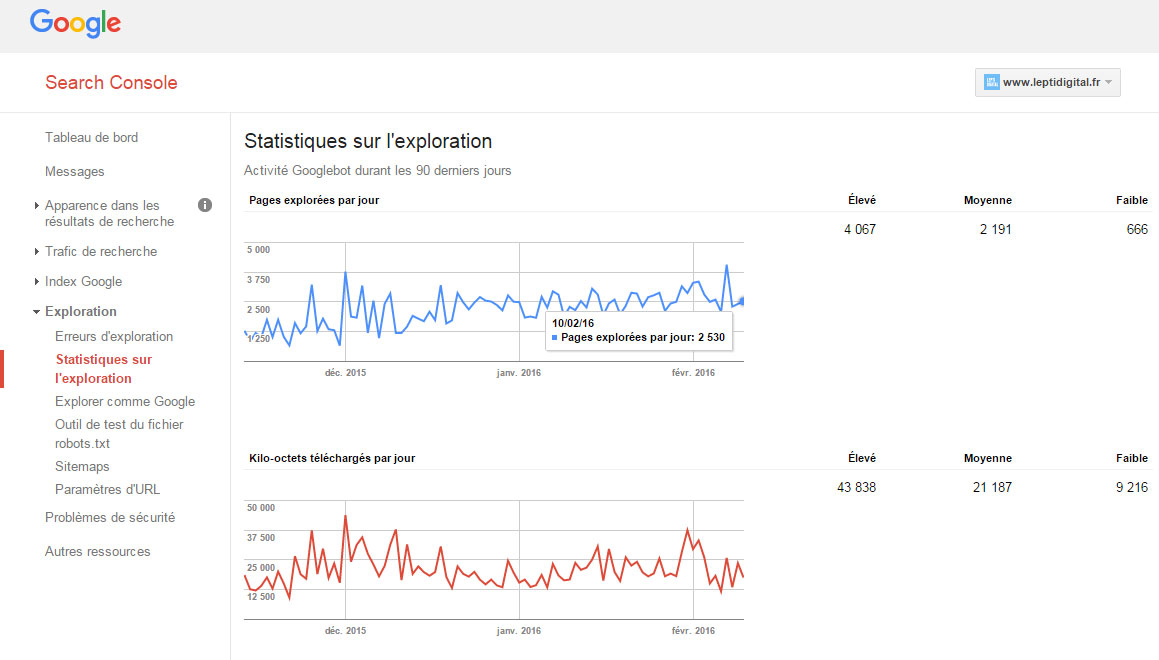Collapse the Exploration section arrow
1159x660 pixels.
(x=36, y=312)
